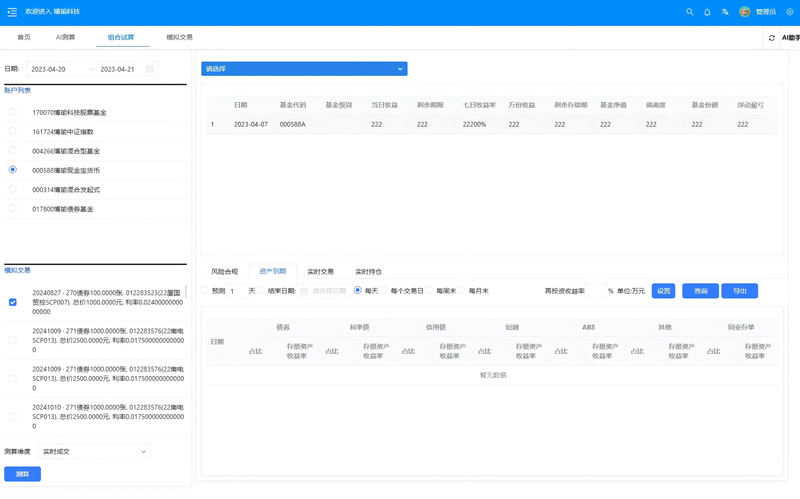Toggle the hamburger menu icon
Screen dimensions: 800x499
point(12,12)
